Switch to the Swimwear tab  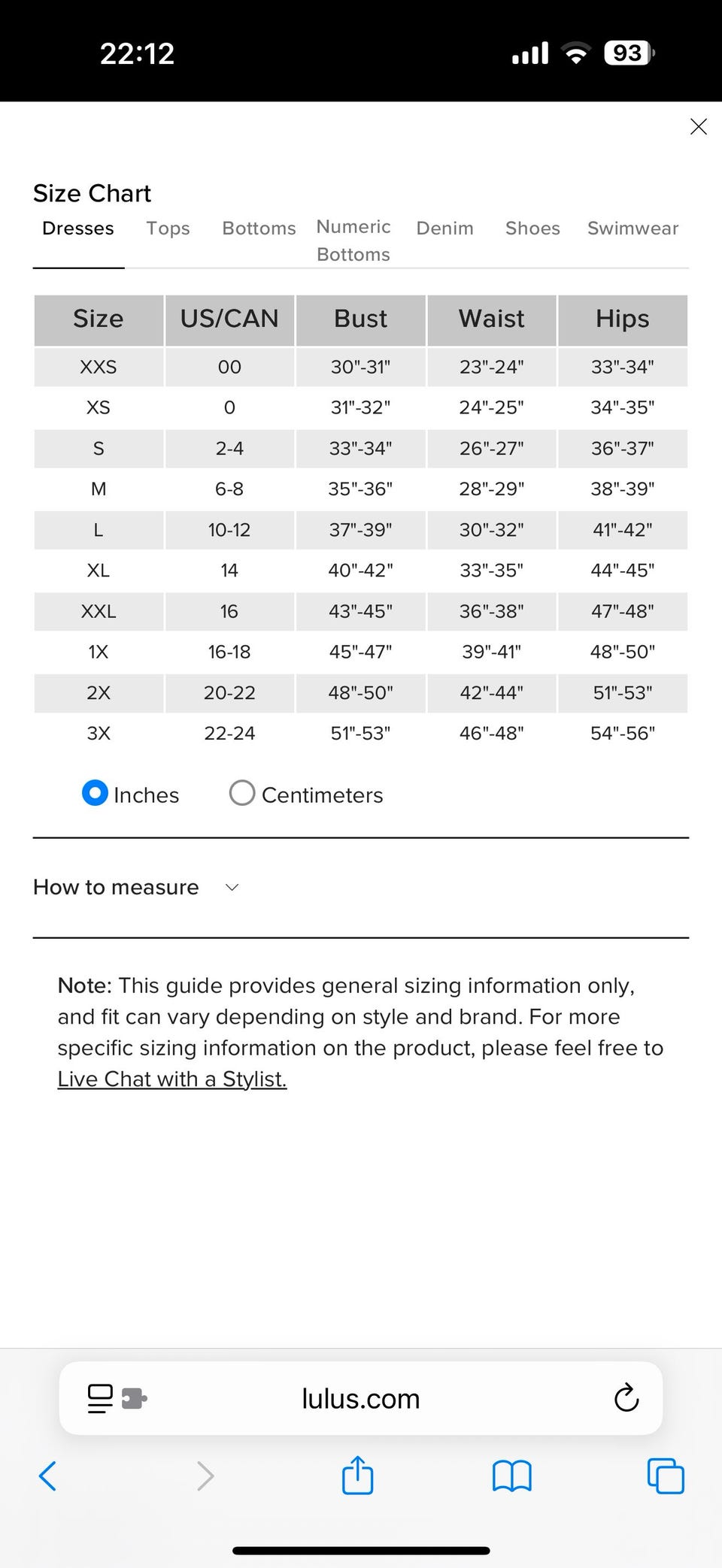point(633,229)
